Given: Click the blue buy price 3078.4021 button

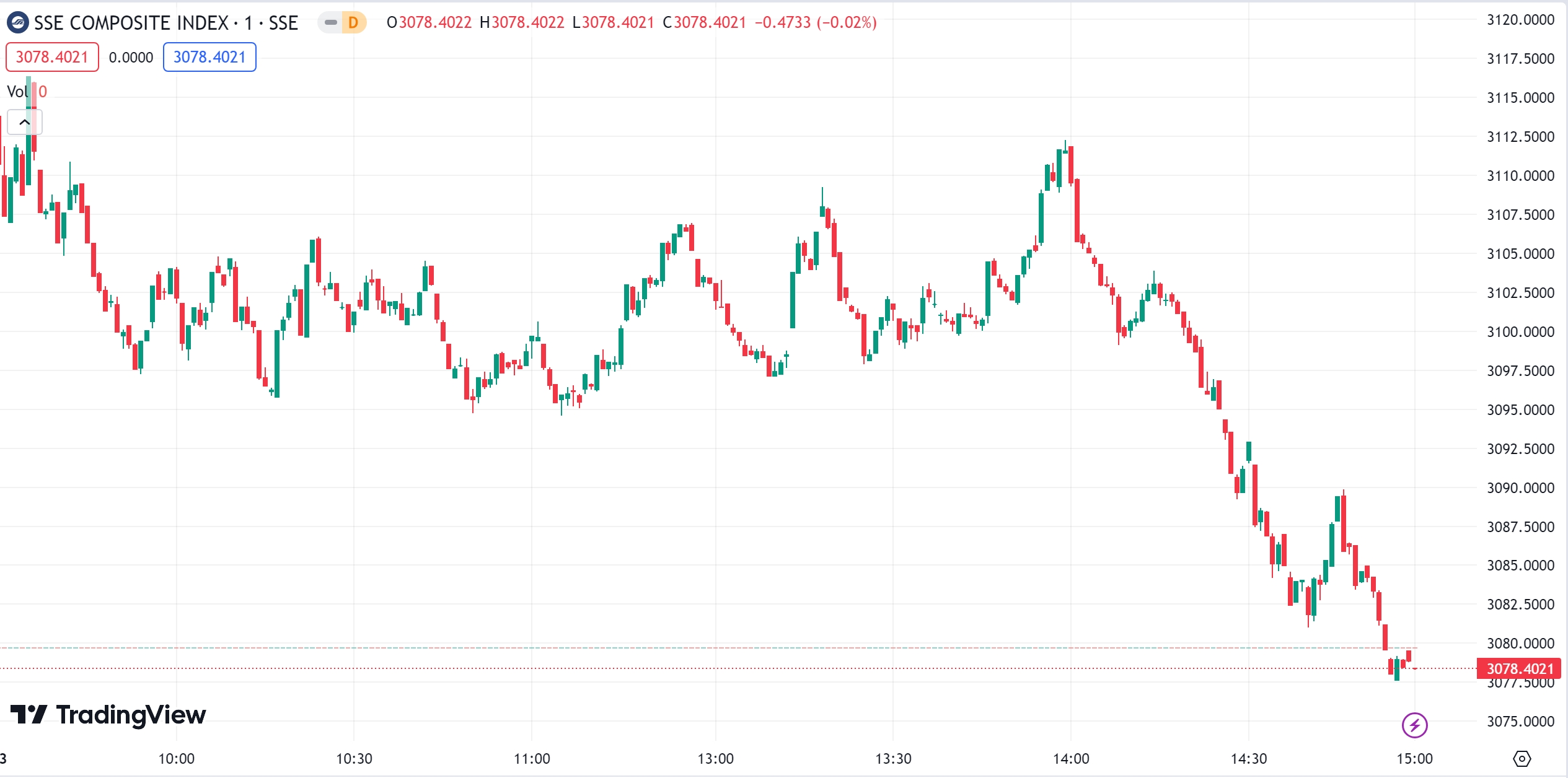Looking at the screenshot, I should (x=209, y=57).
